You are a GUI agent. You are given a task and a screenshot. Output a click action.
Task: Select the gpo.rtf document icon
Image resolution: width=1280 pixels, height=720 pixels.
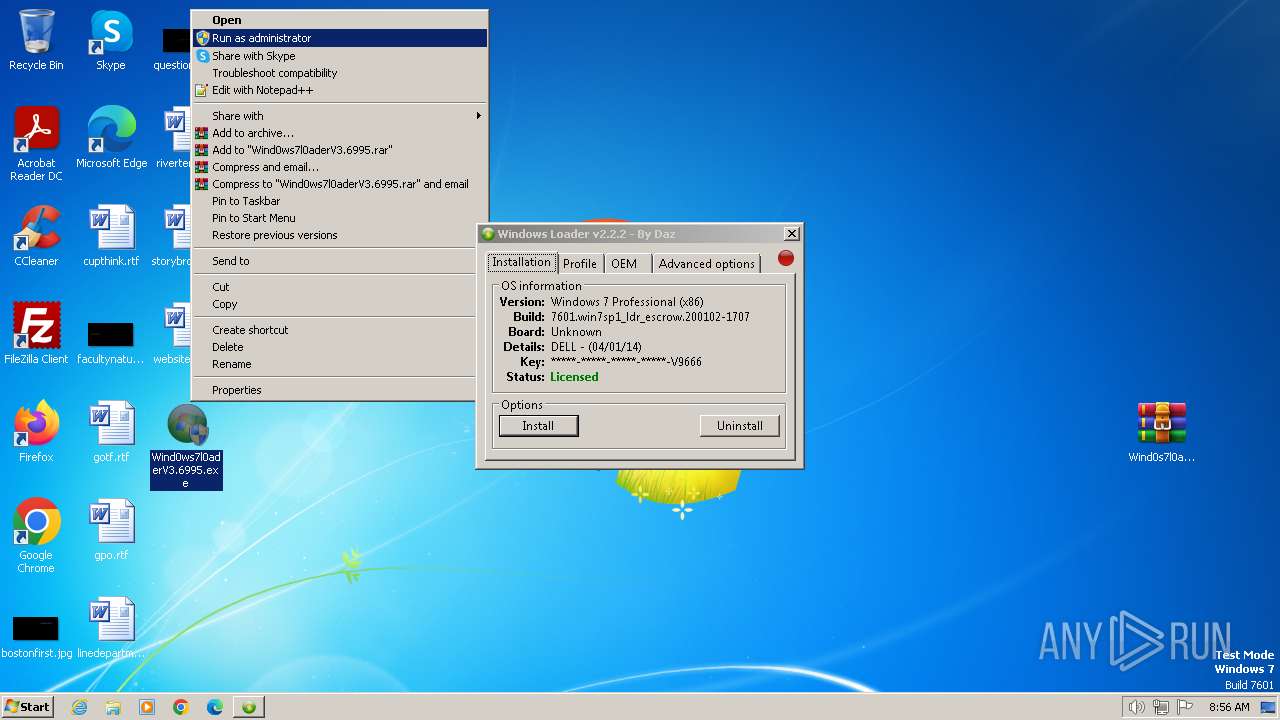pos(111,530)
